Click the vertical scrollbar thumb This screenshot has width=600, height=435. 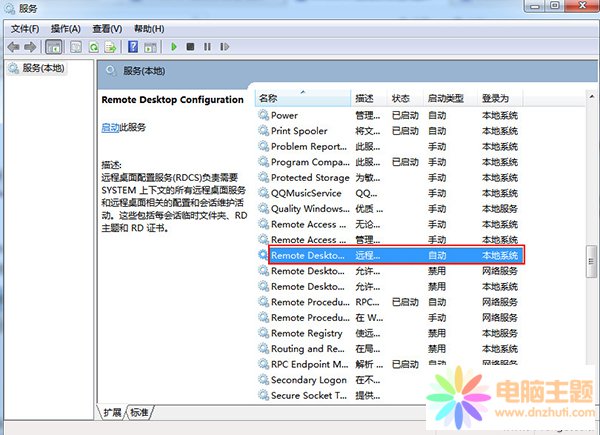[591, 261]
